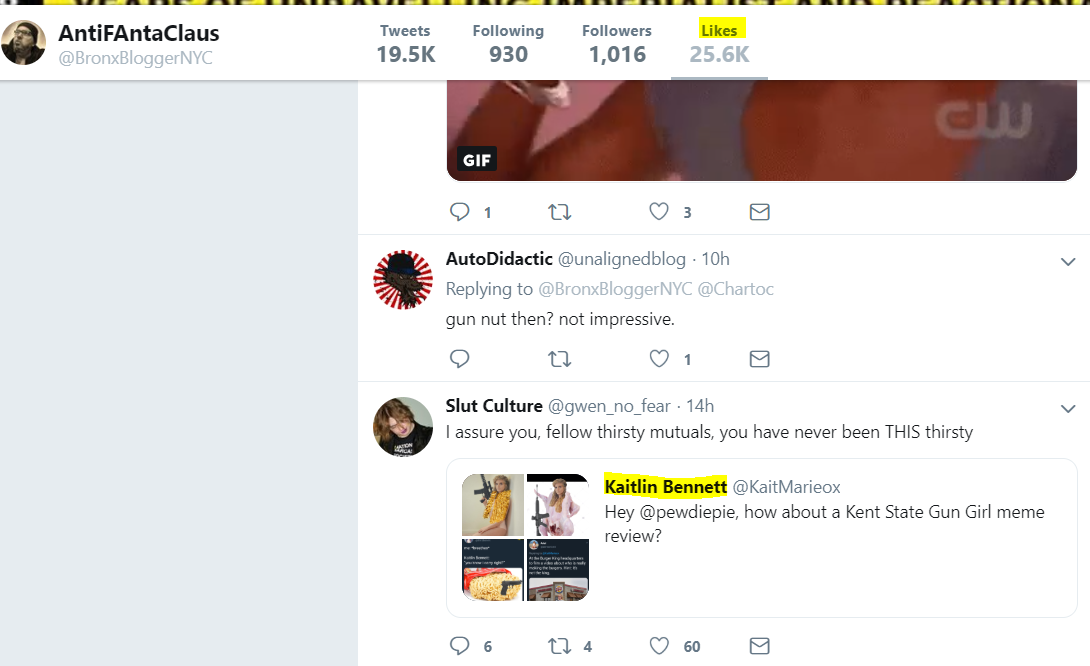Image resolution: width=1090 pixels, height=666 pixels.
Task: View the Followers 1,016 tab
Action: pyautogui.click(x=617, y=44)
